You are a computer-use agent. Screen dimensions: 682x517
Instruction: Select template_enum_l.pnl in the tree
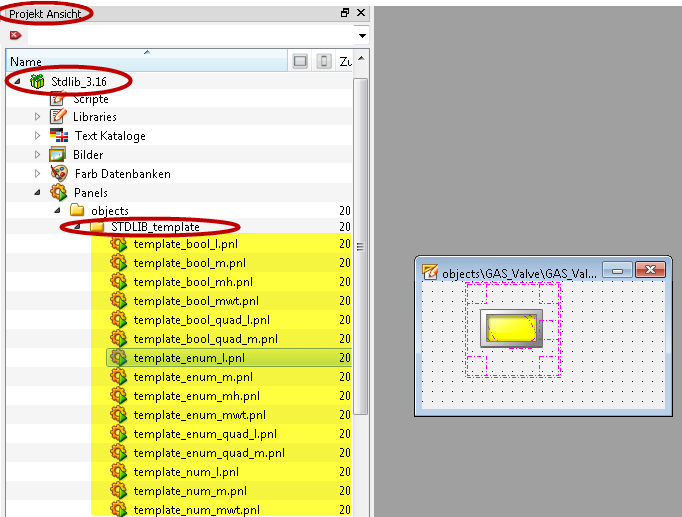[x=189, y=357]
